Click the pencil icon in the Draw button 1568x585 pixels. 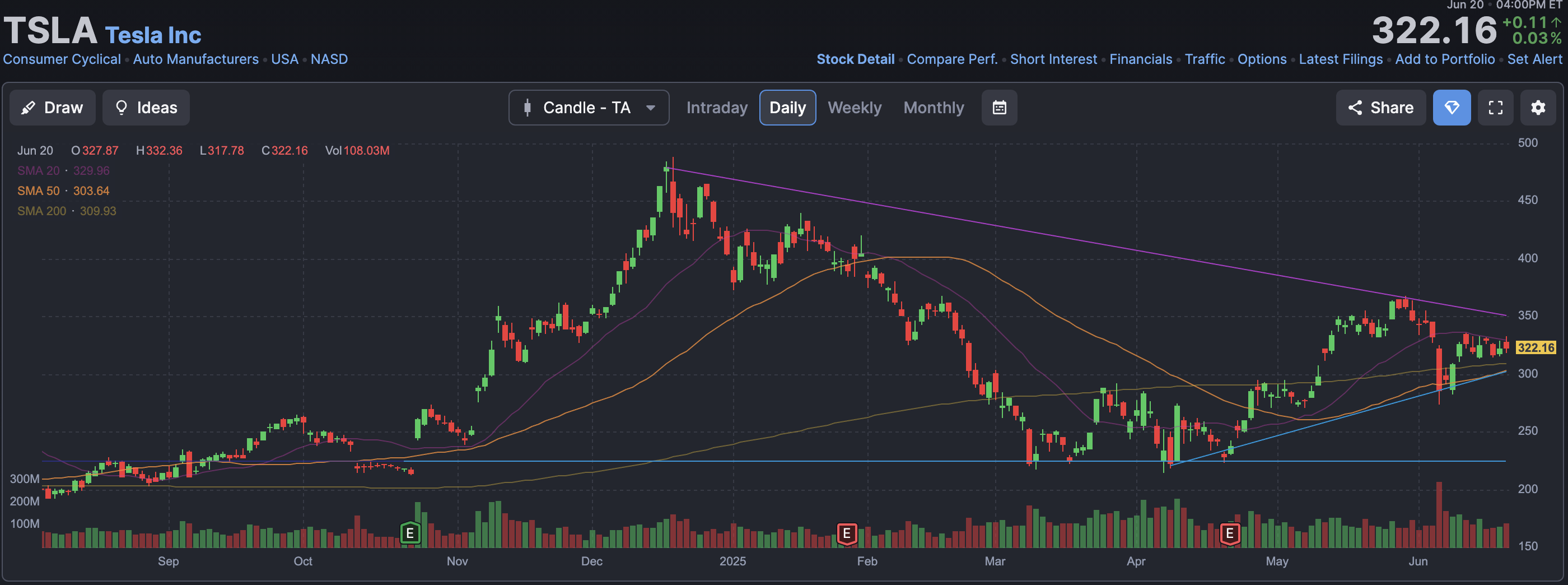click(x=28, y=108)
